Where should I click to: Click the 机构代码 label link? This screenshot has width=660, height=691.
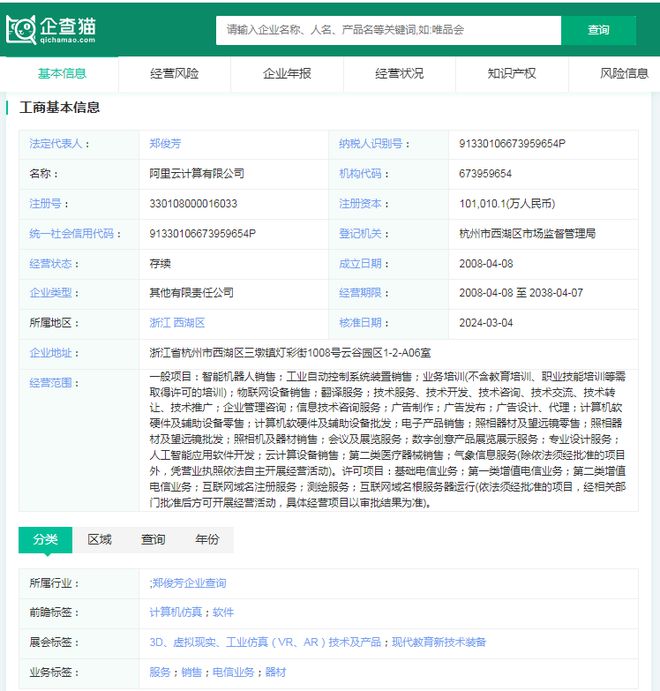tap(360, 174)
